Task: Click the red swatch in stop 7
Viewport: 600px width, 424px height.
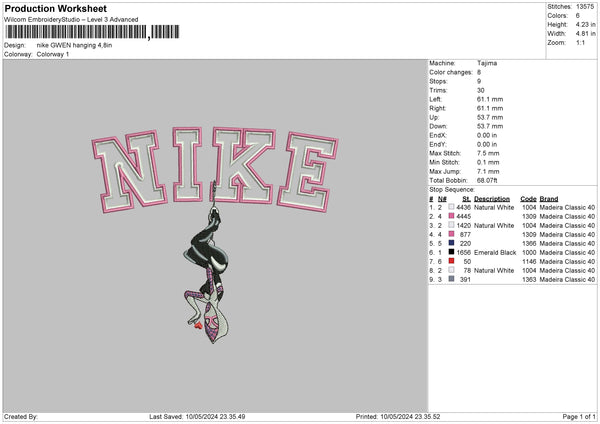Action: (455, 261)
